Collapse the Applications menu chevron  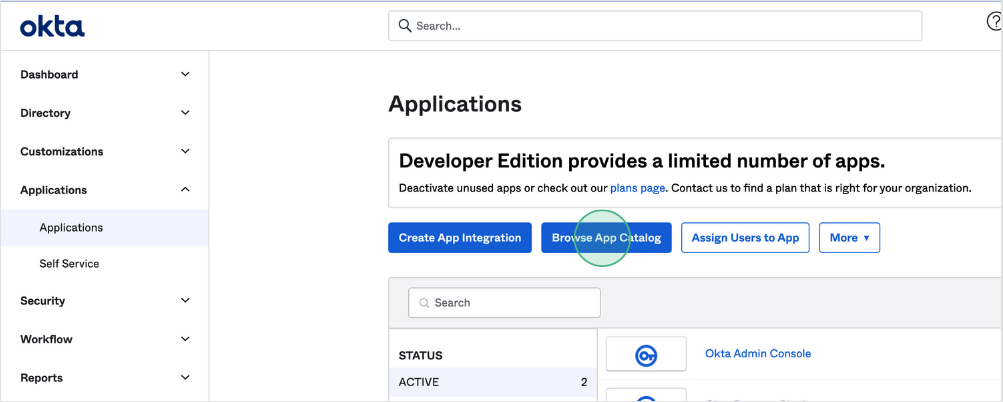(x=186, y=189)
